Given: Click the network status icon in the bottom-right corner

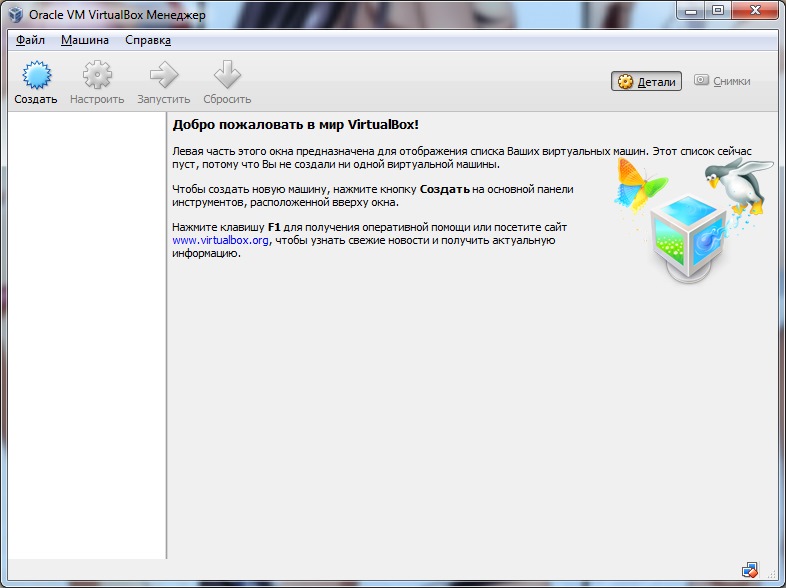Looking at the screenshot, I should (749, 570).
